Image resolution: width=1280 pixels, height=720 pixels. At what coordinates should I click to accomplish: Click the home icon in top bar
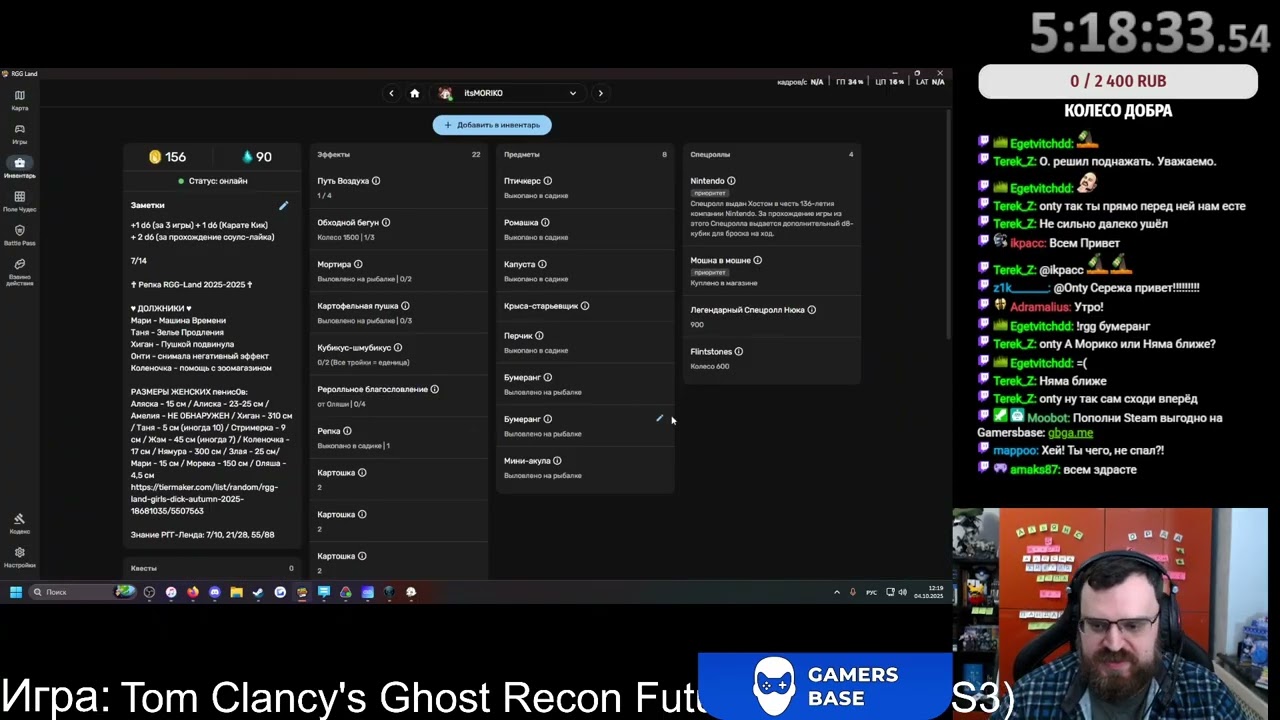414,93
